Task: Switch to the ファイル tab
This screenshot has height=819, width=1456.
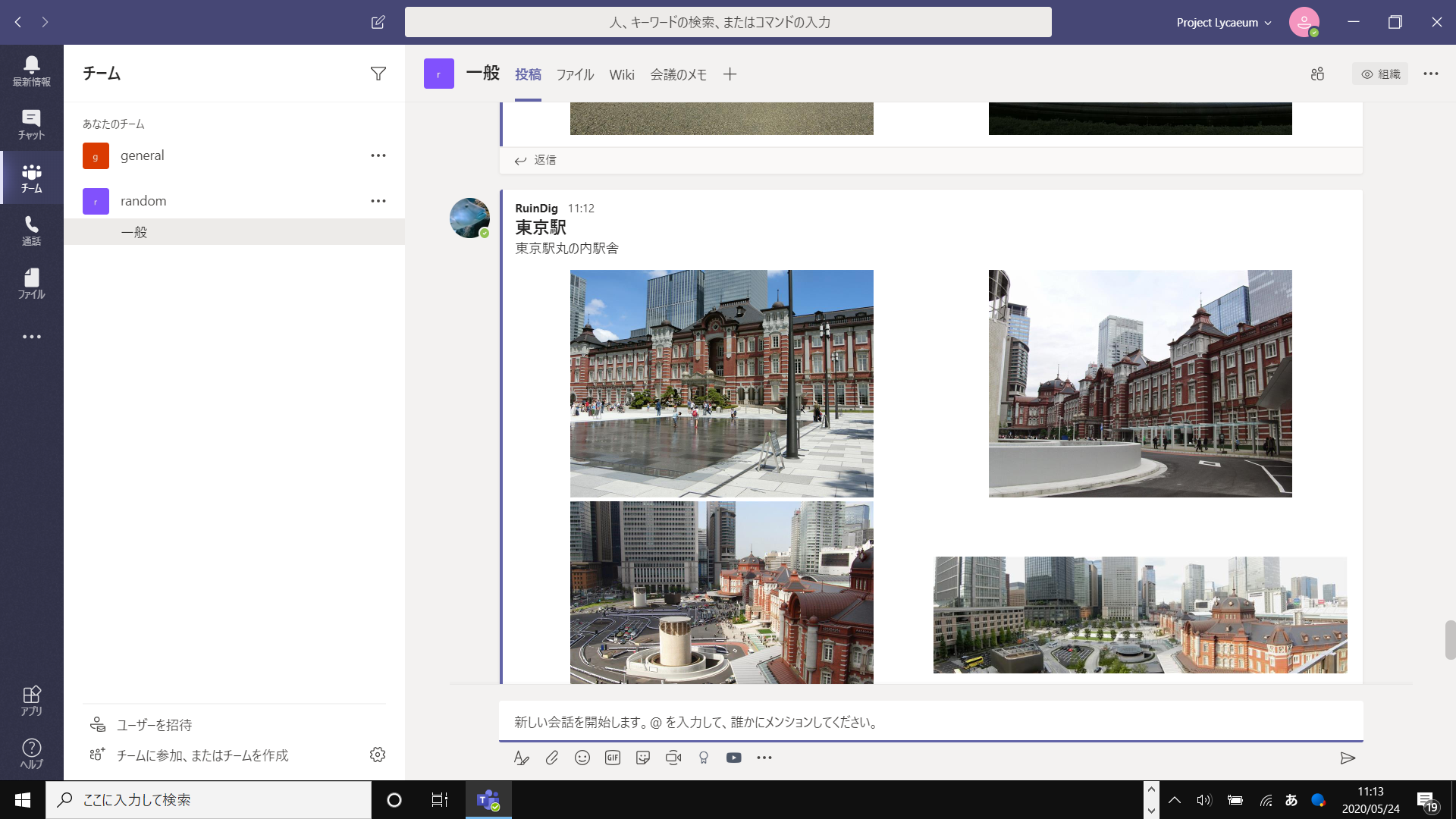Action: click(575, 74)
